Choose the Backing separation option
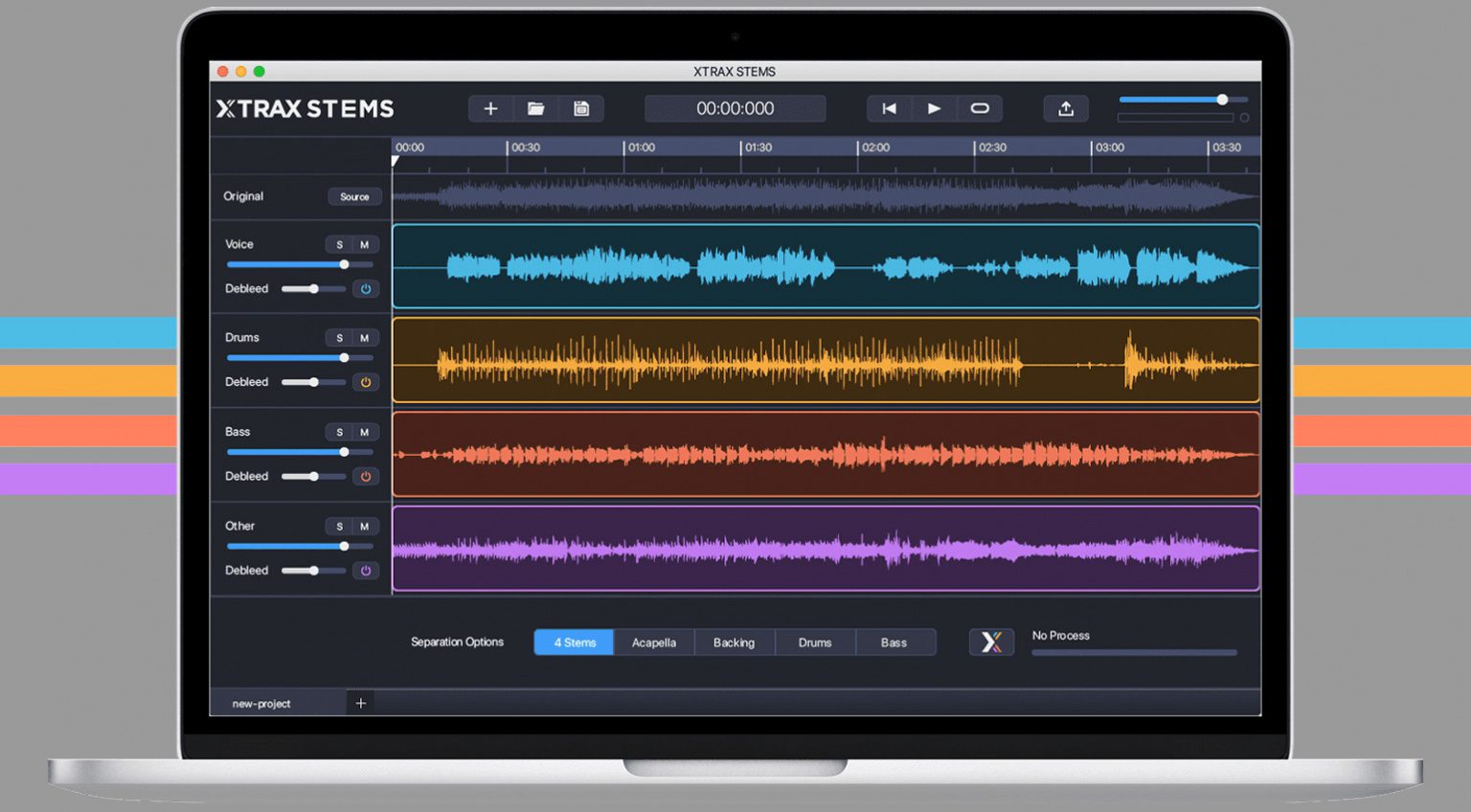Viewport: 1471px width, 812px height. (735, 643)
